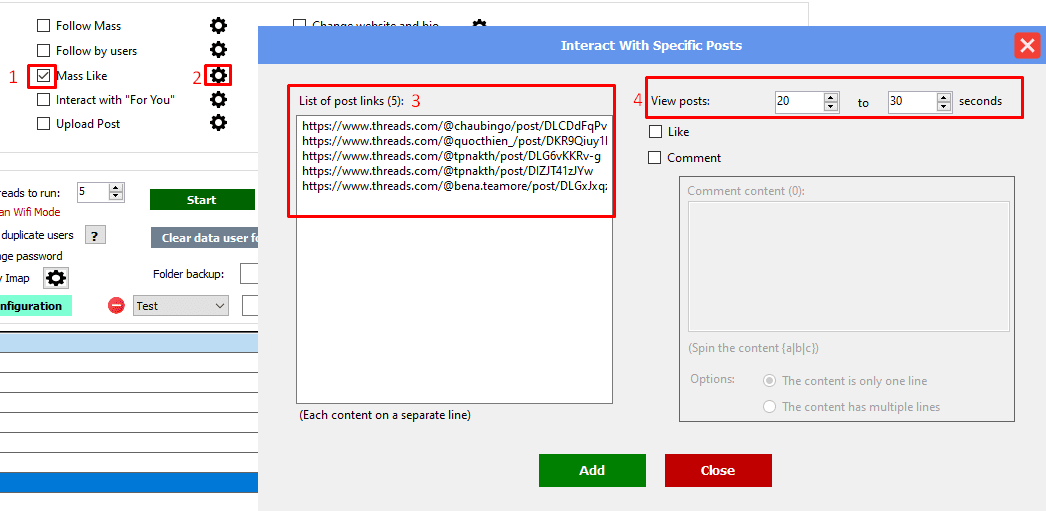Open Follow by users settings gear
The image size is (1046, 511).
[x=218, y=50]
